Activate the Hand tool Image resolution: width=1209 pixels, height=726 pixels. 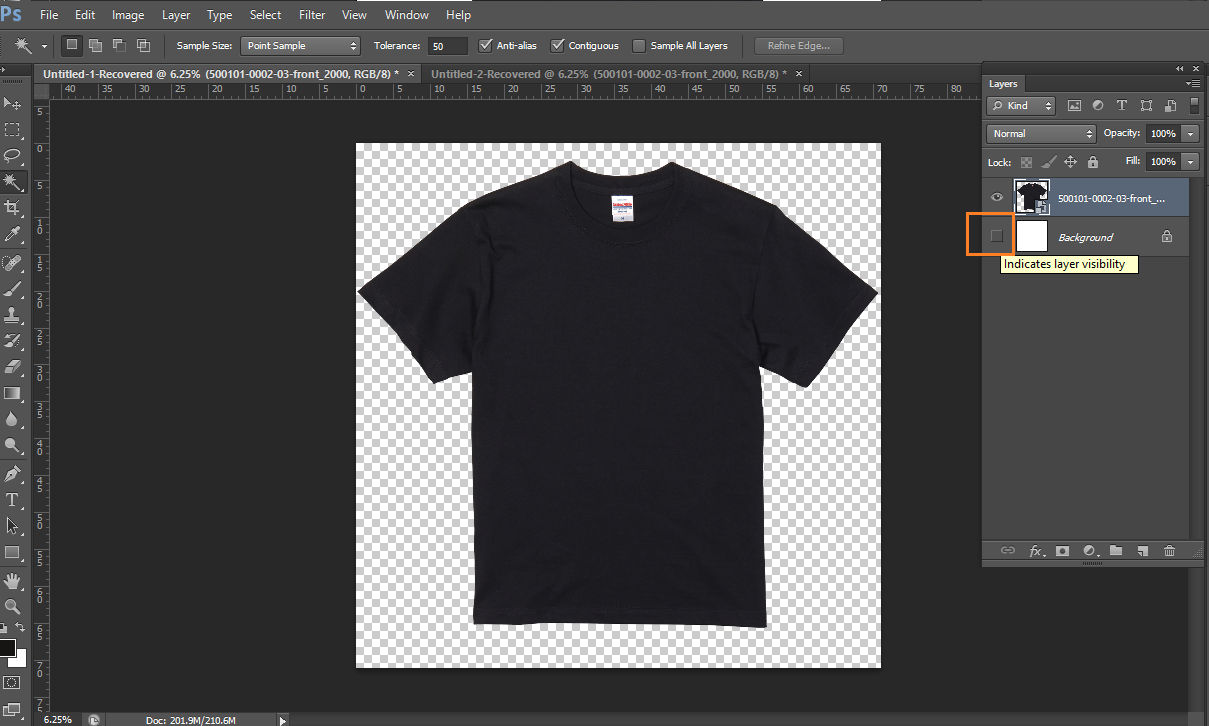click(12, 580)
